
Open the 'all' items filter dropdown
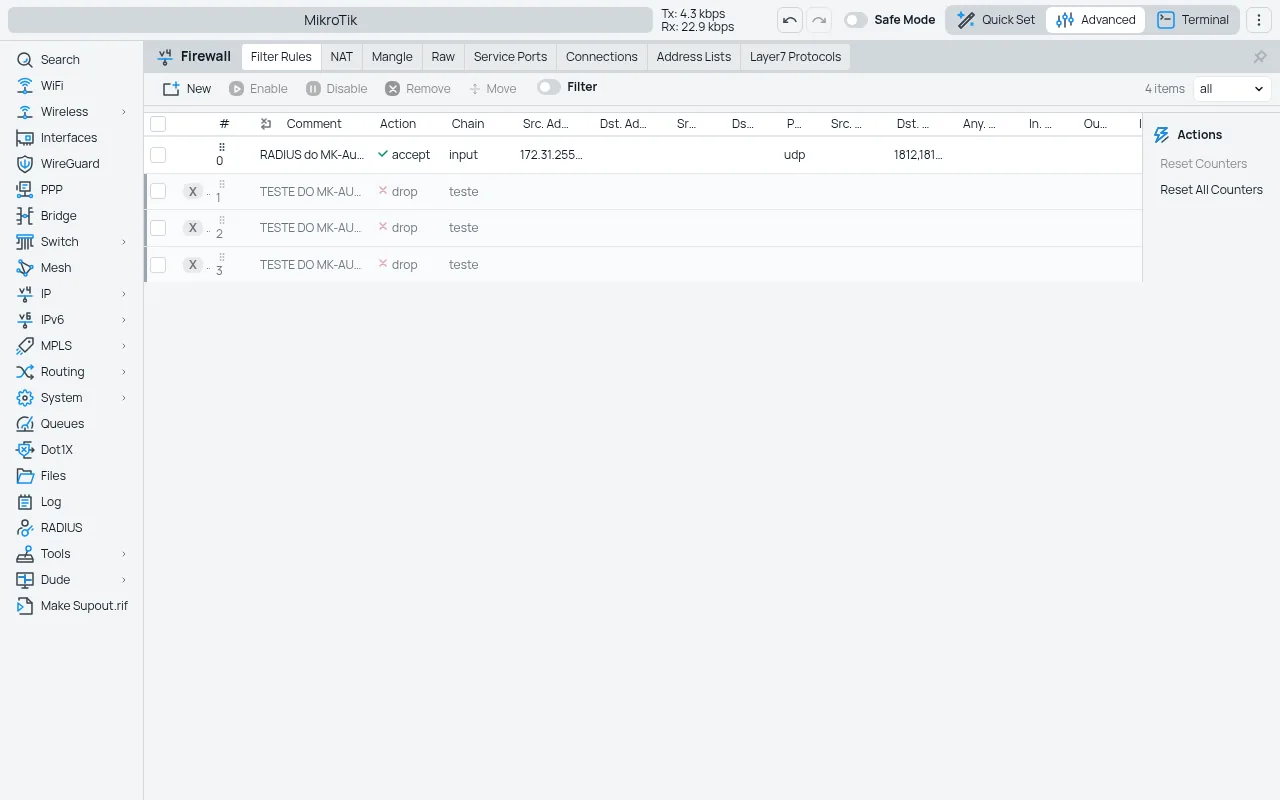[x=1232, y=89]
